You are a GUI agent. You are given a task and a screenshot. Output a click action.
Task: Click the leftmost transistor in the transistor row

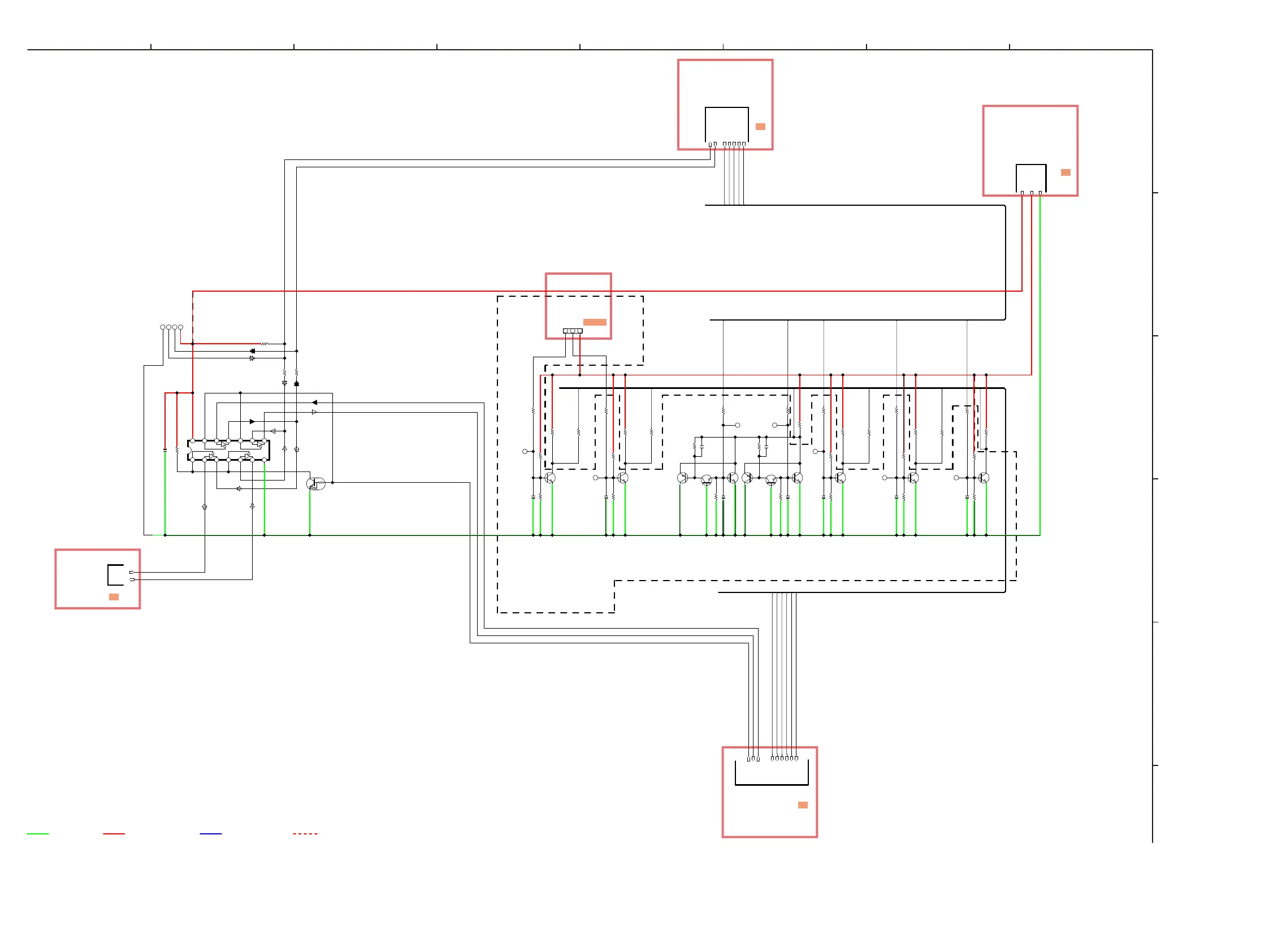[549, 478]
